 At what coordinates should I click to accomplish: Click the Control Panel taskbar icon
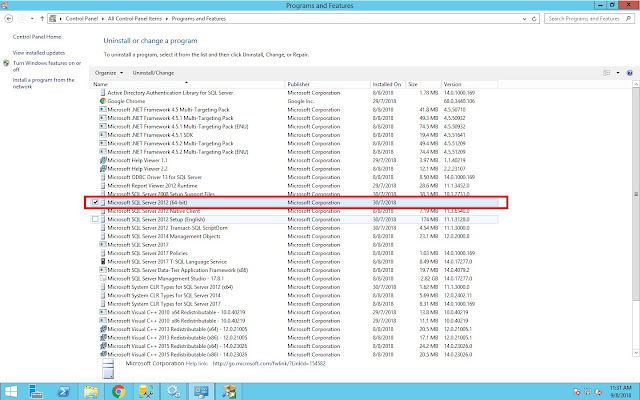tap(201, 392)
